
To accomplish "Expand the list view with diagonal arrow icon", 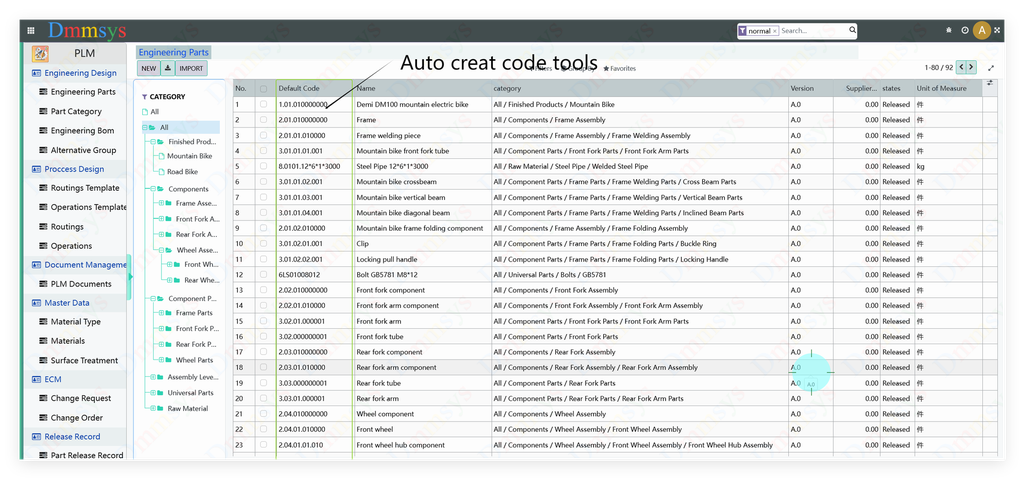I will [991, 68].
